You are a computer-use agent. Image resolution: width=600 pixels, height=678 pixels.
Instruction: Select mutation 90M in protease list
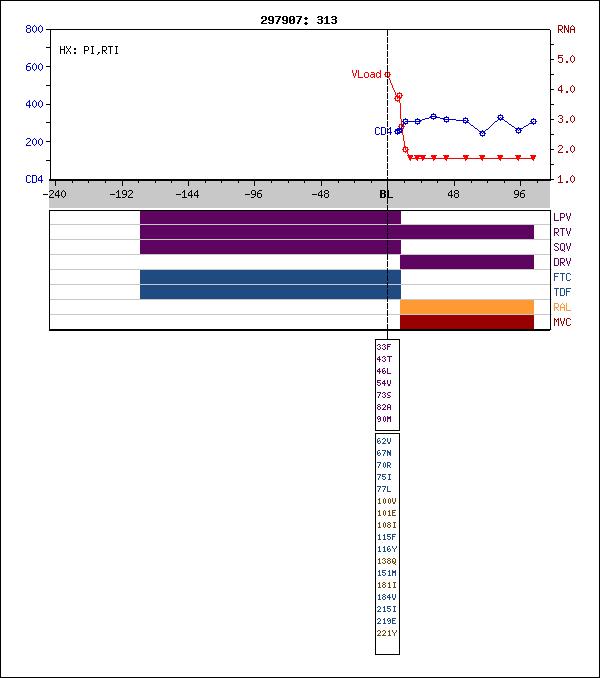(384, 419)
